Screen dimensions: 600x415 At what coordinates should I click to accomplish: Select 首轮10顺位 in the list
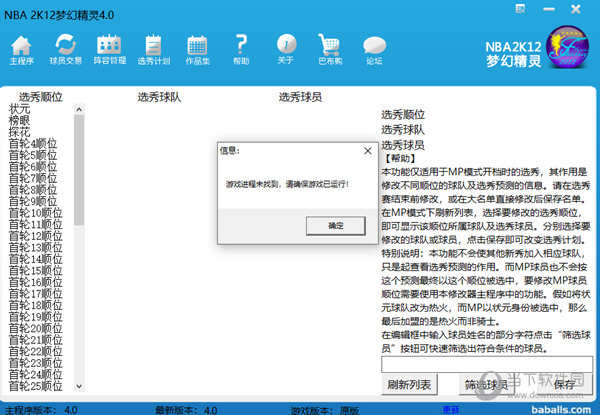(x=36, y=213)
